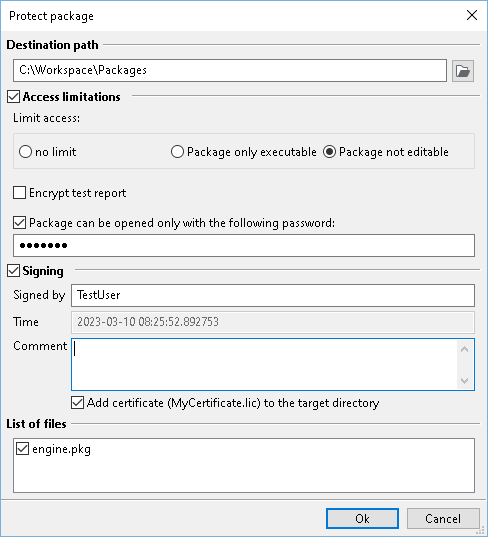Open the folder browser for destination path
This screenshot has height=537, width=488.
[x=463, y=71]
